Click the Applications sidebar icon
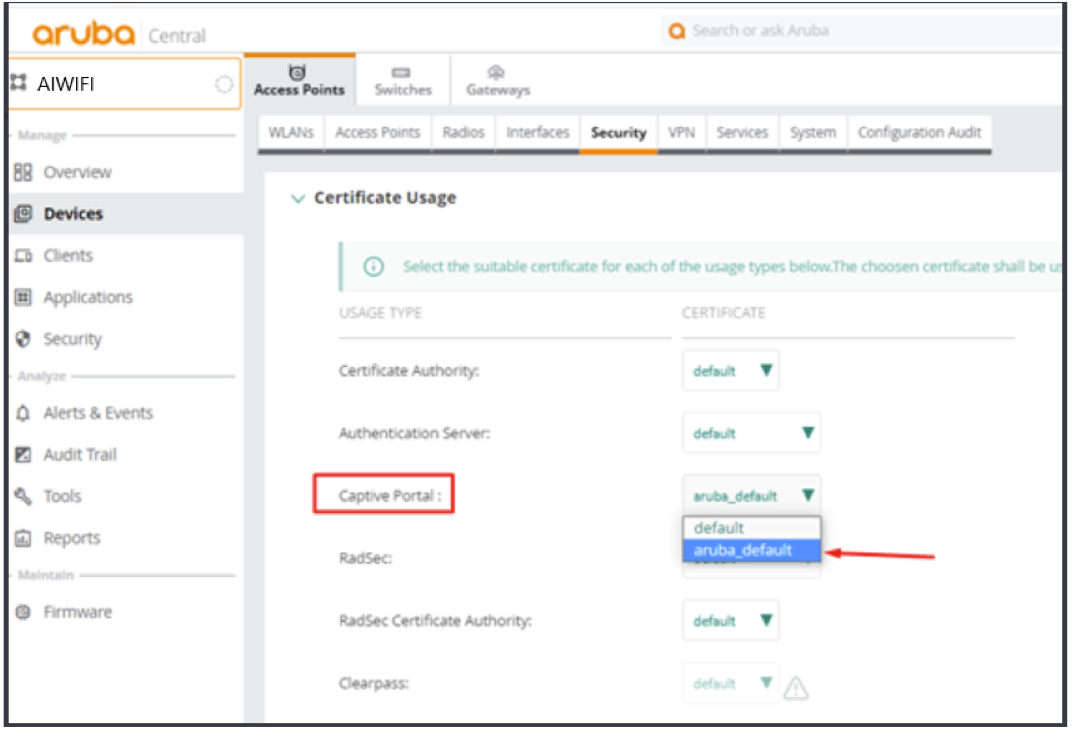This screenshot has width=1073, height=736. (23, 298)
